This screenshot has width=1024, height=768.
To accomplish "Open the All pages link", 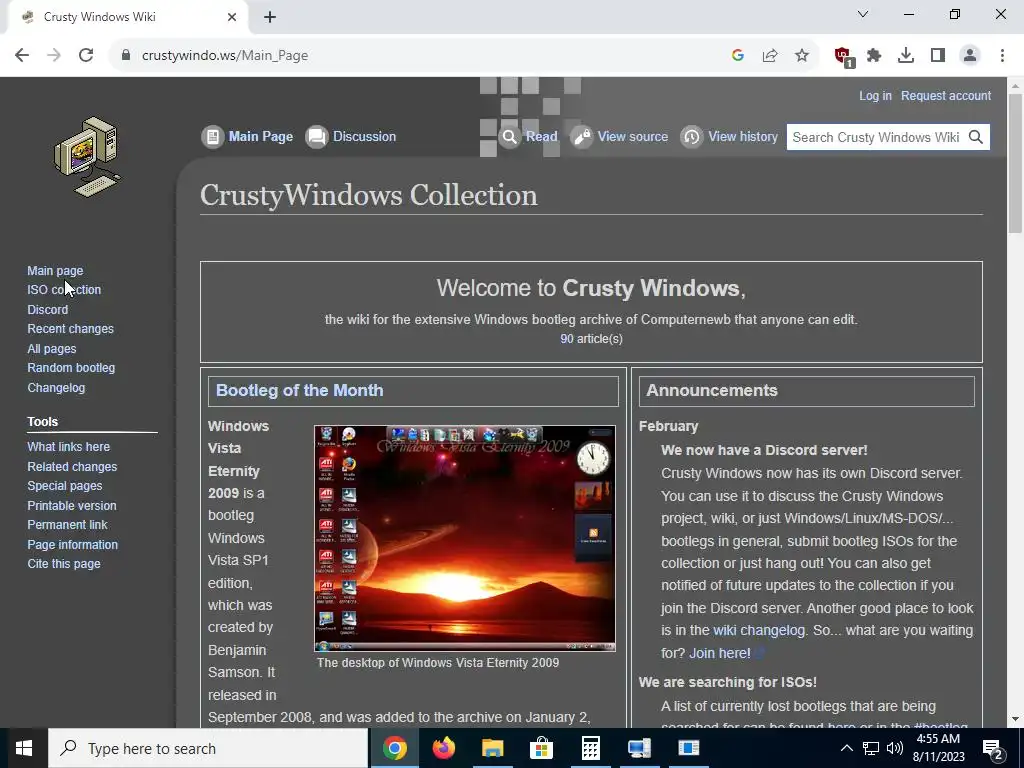I will tap(52, 349).
